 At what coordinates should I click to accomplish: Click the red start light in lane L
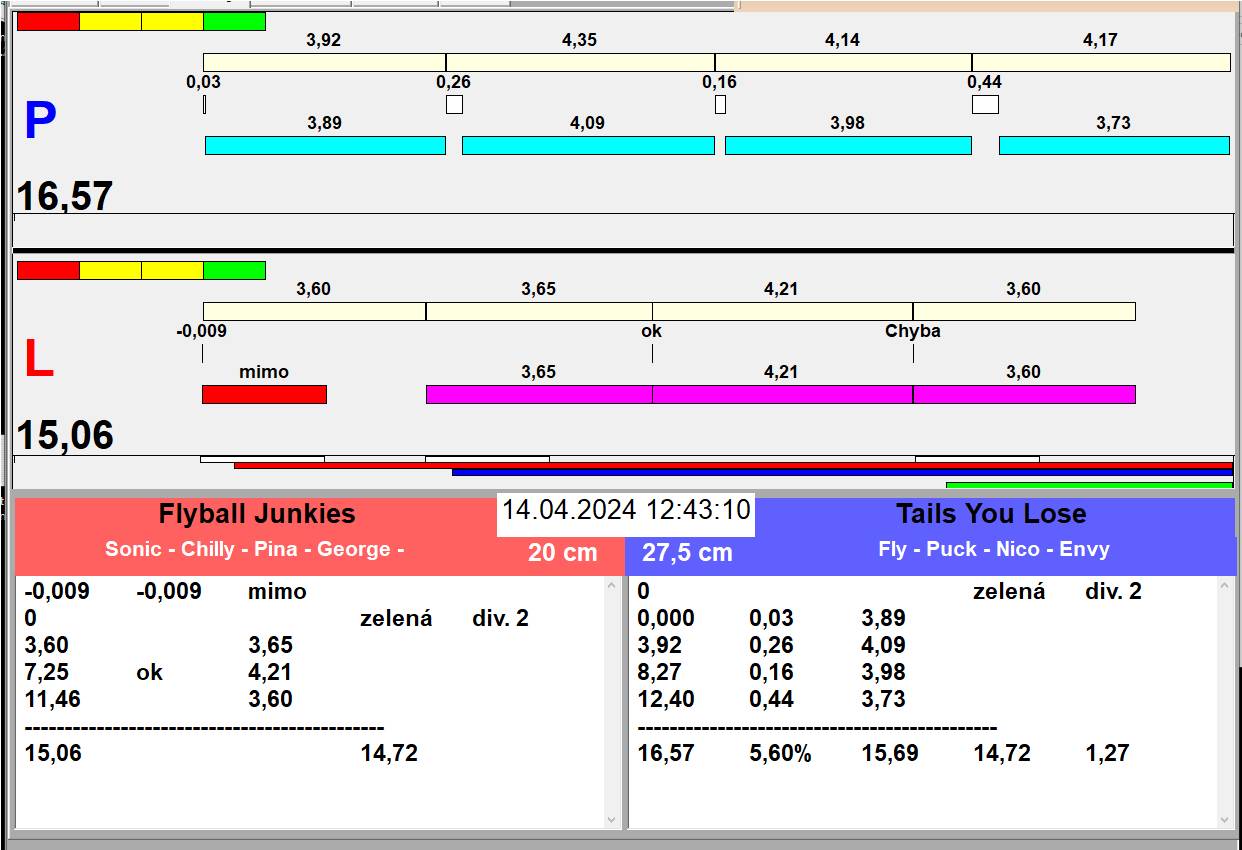point(48,270)
